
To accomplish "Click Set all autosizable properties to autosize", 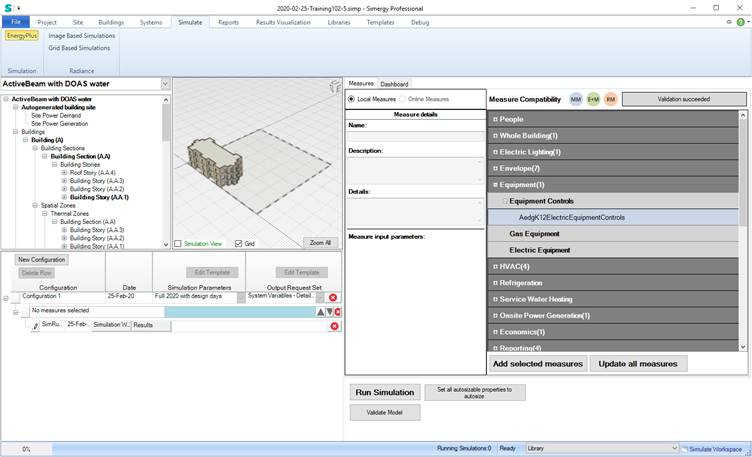I will coord(475,392).
